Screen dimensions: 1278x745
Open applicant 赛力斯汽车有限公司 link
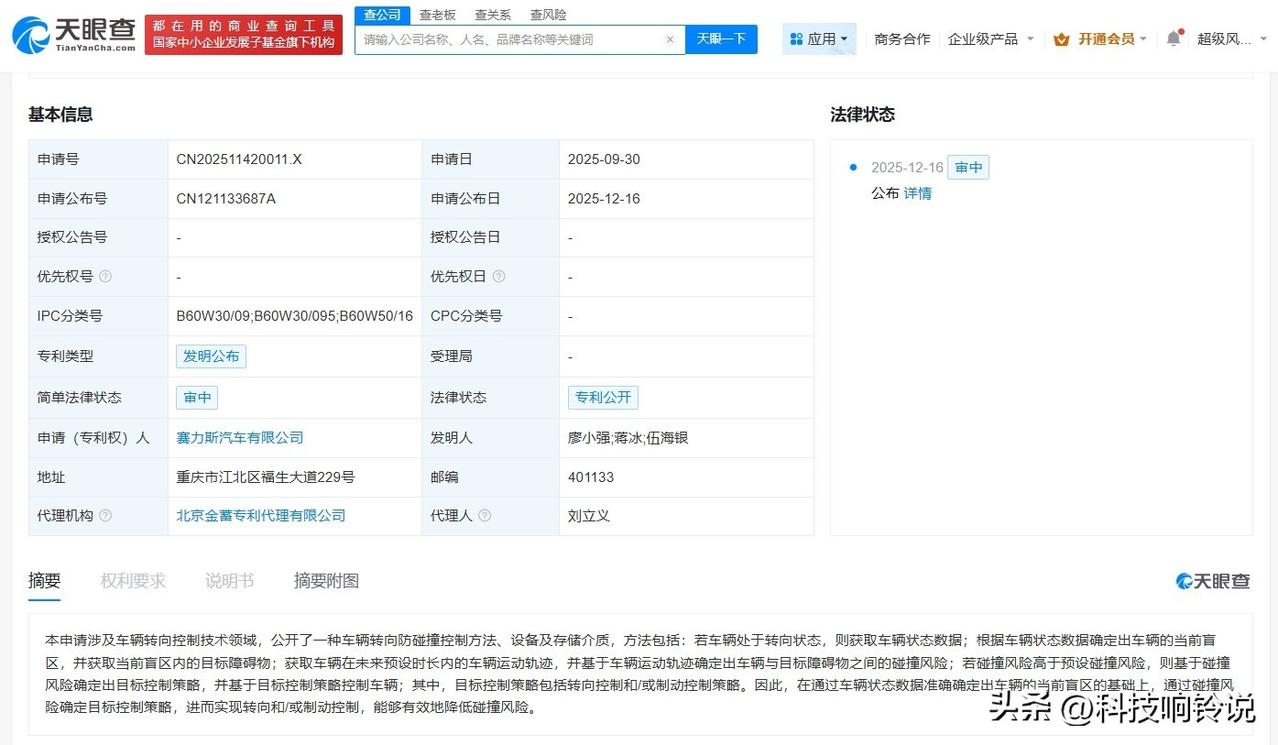[240, 437]
